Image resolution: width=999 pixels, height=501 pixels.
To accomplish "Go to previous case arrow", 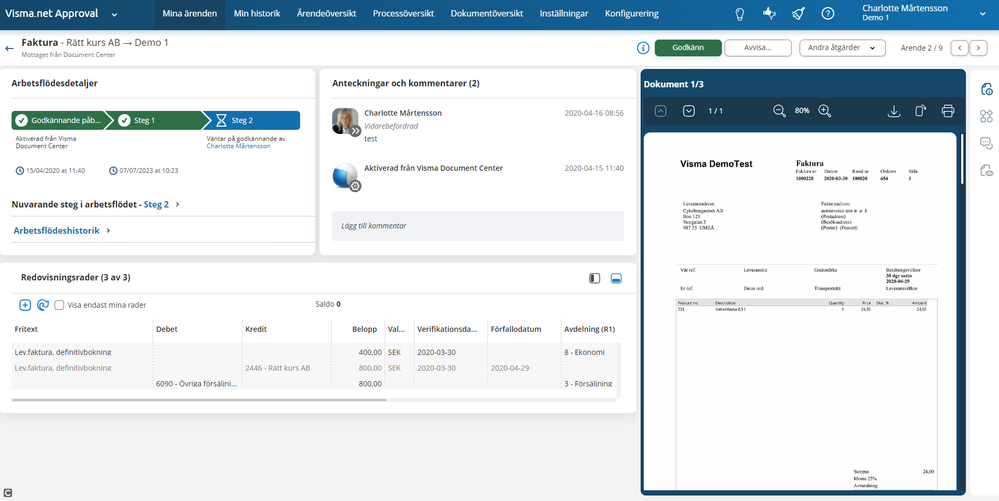I will click(959, 48).
